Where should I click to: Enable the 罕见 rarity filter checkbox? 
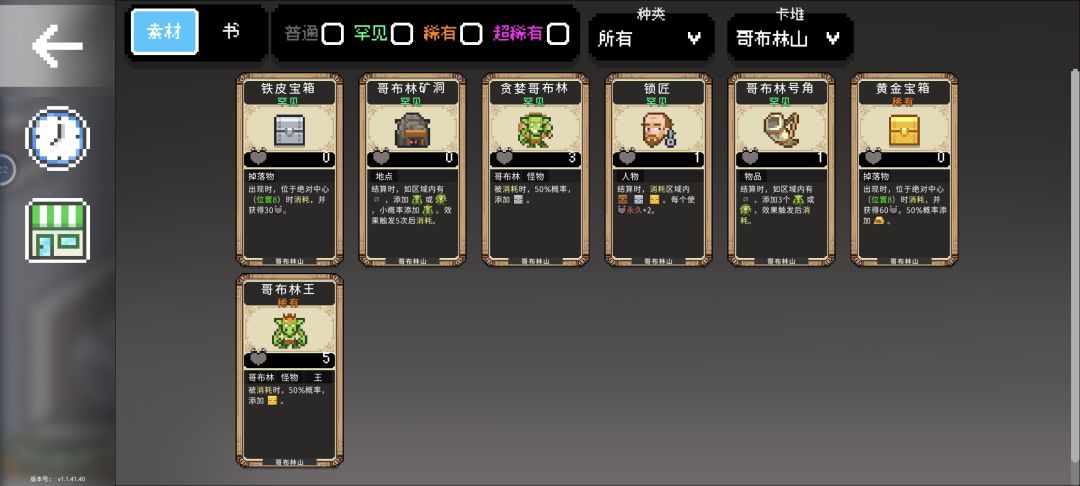point(402,34)
